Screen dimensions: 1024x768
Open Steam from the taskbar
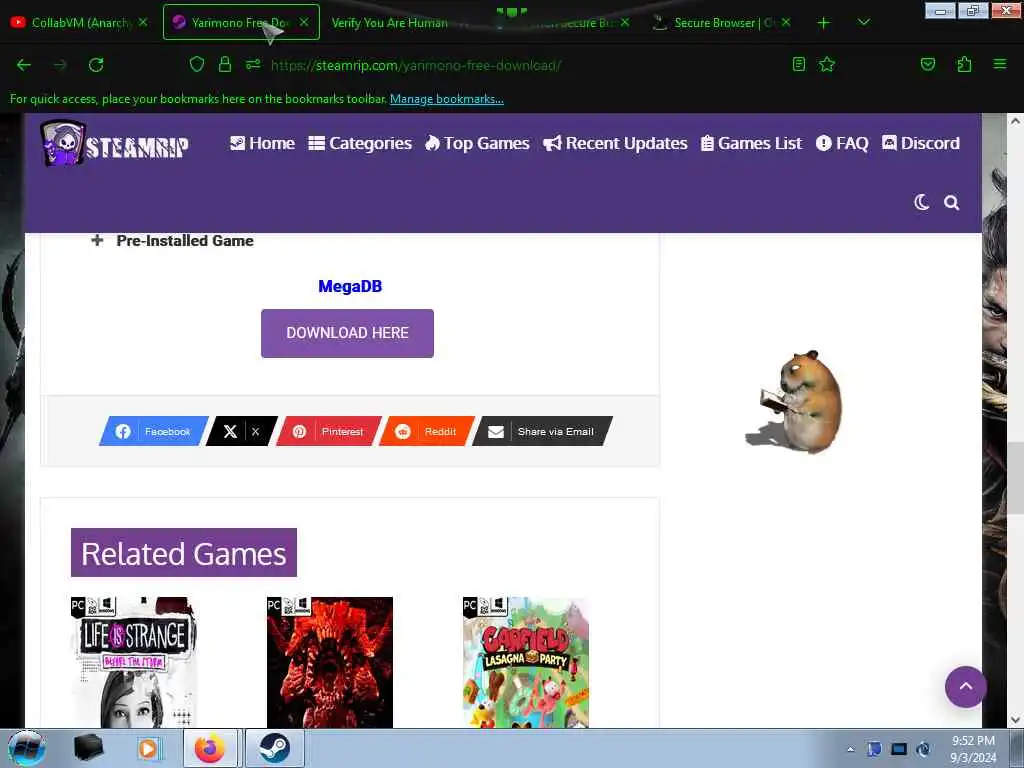(274, 748)
